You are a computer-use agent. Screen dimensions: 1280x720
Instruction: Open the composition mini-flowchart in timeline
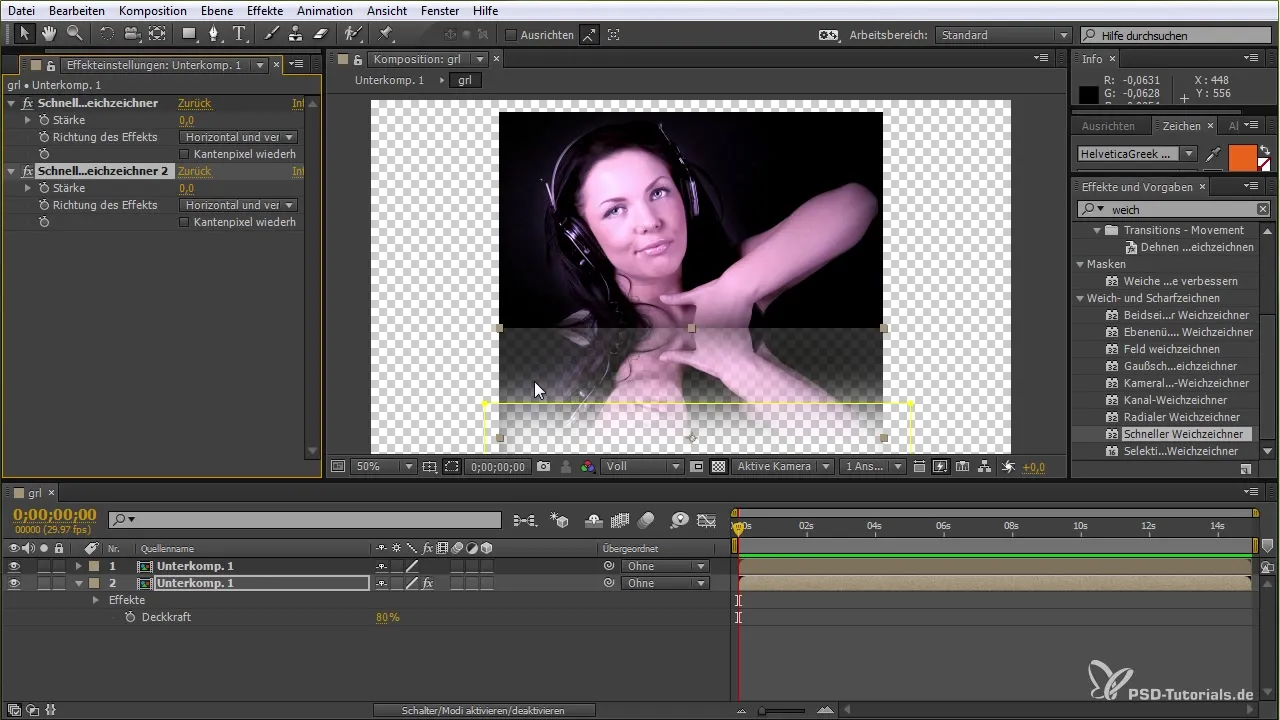pyautogui.click(x=524, y=520)
